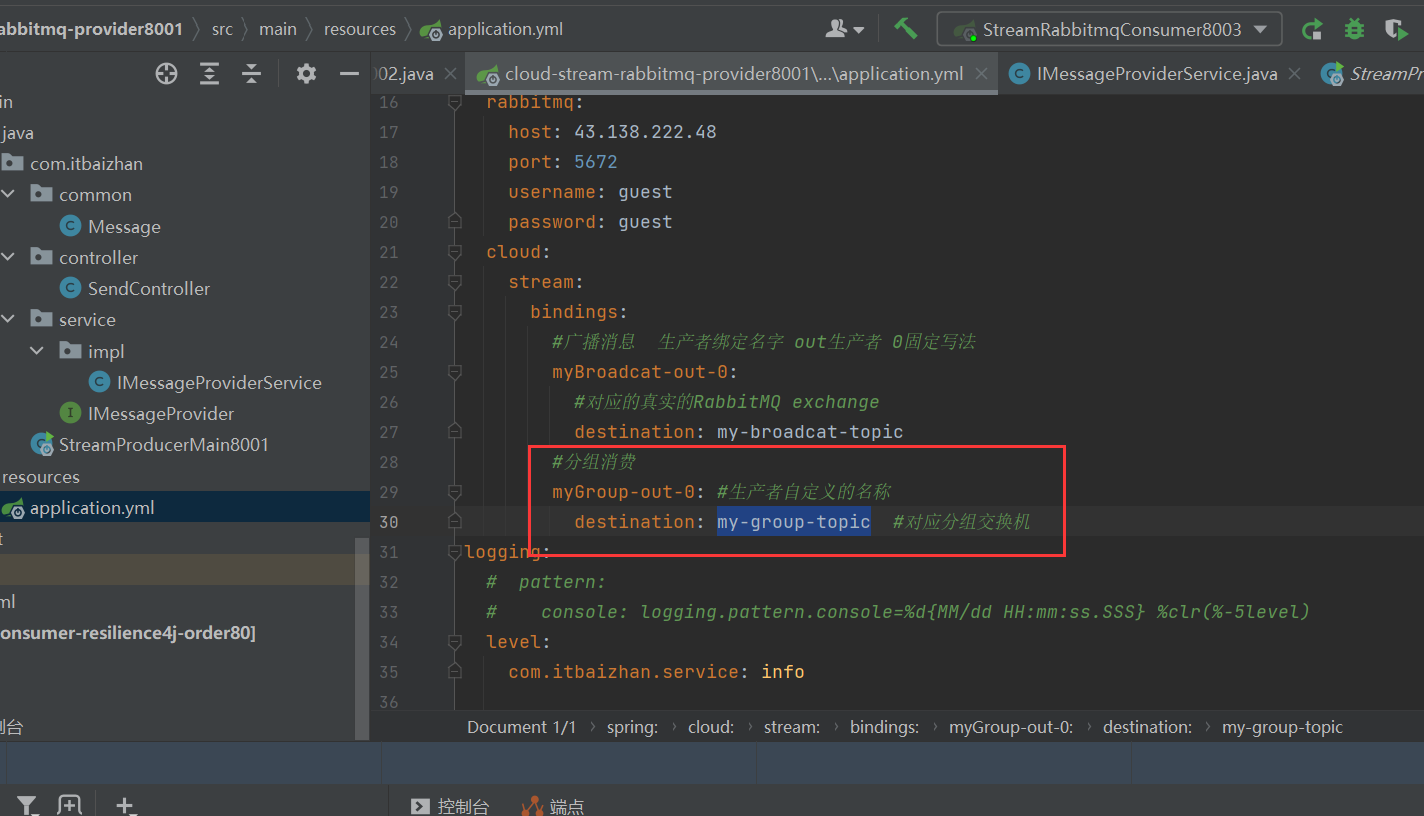Fold myBroadcat-out-0 block at line 25
1424x816 pixels.
click(455, 372)
